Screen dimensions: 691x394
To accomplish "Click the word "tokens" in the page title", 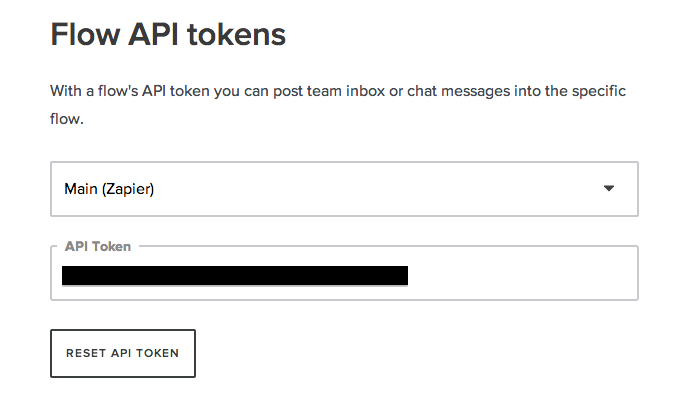I will [237, 34].
